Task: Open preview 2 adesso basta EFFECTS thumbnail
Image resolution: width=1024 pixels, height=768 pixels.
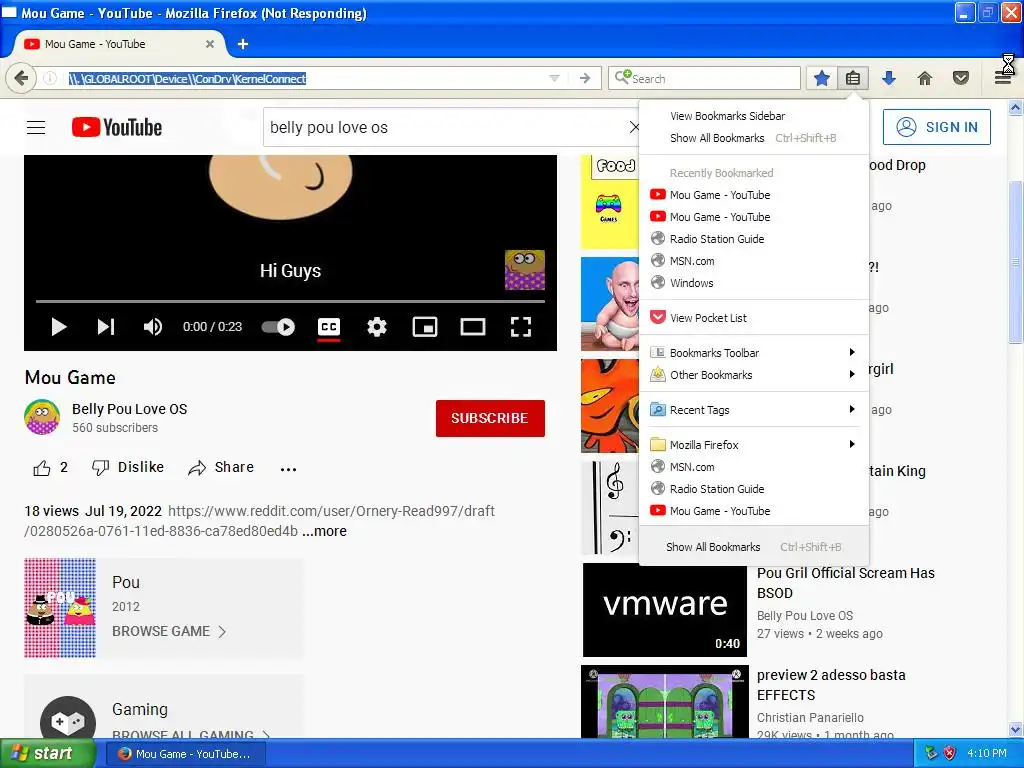Action: (x=665, y=702)
